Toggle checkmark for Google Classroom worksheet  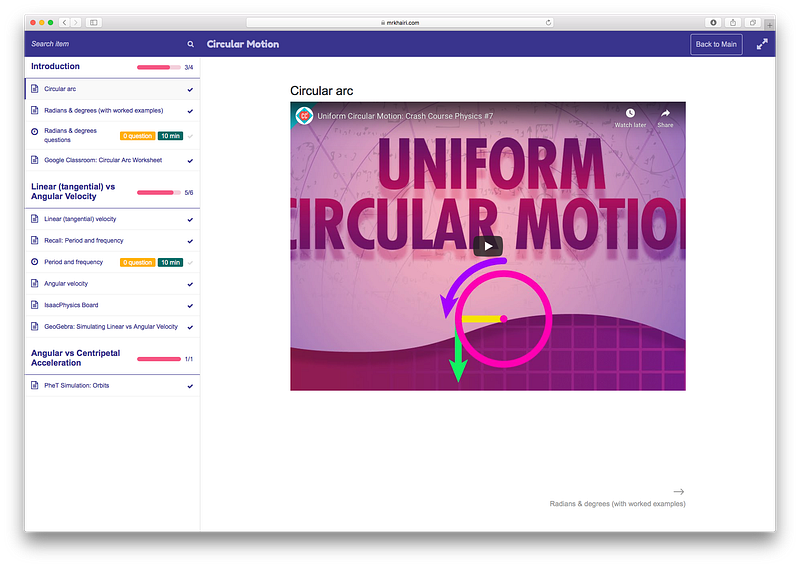[x=190, y=161]
